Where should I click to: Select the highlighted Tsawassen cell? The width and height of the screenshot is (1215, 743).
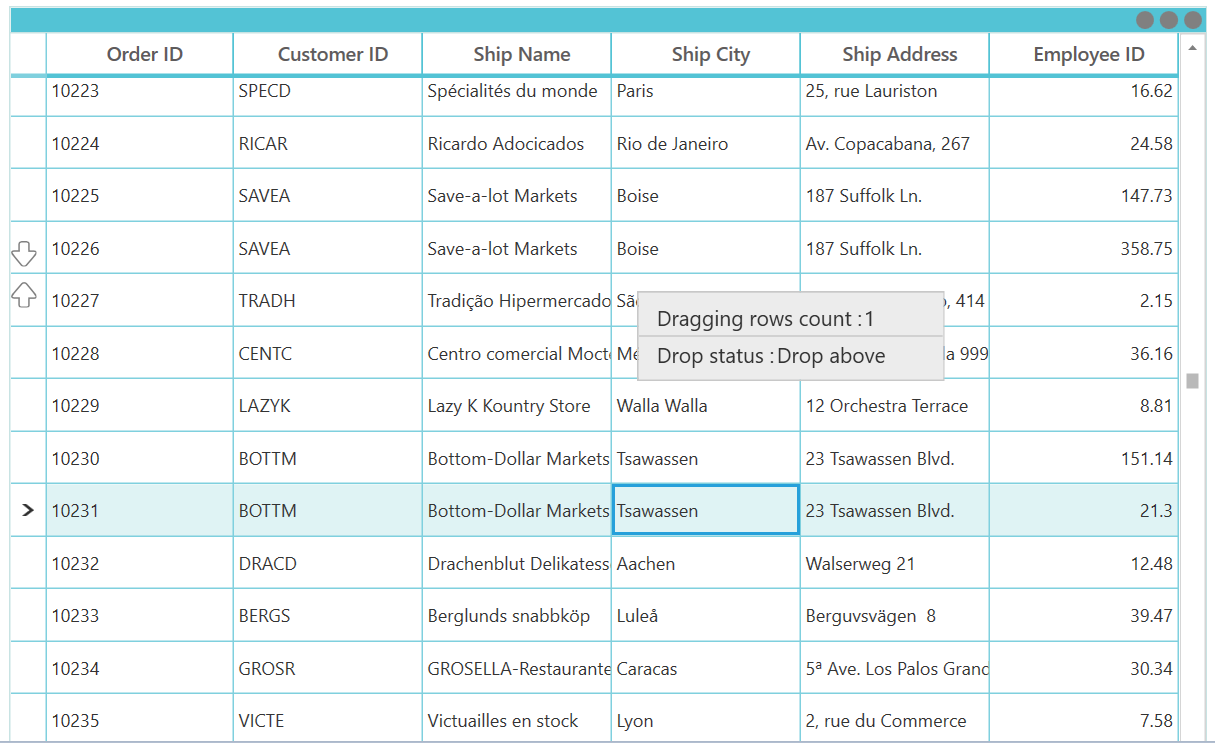click(704, 510)
